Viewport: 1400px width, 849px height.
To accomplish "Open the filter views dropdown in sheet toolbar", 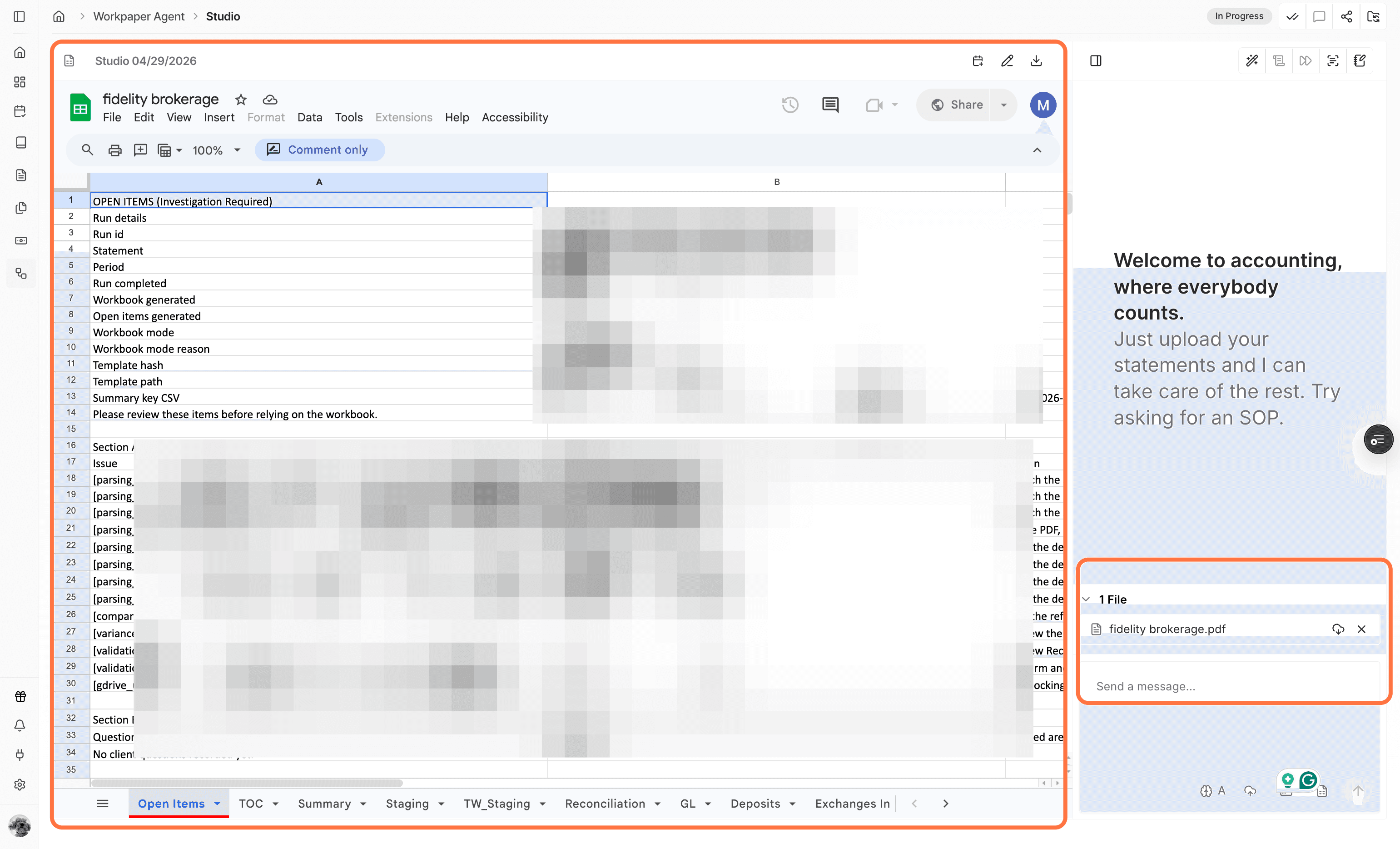I will (x=169, y=150).
